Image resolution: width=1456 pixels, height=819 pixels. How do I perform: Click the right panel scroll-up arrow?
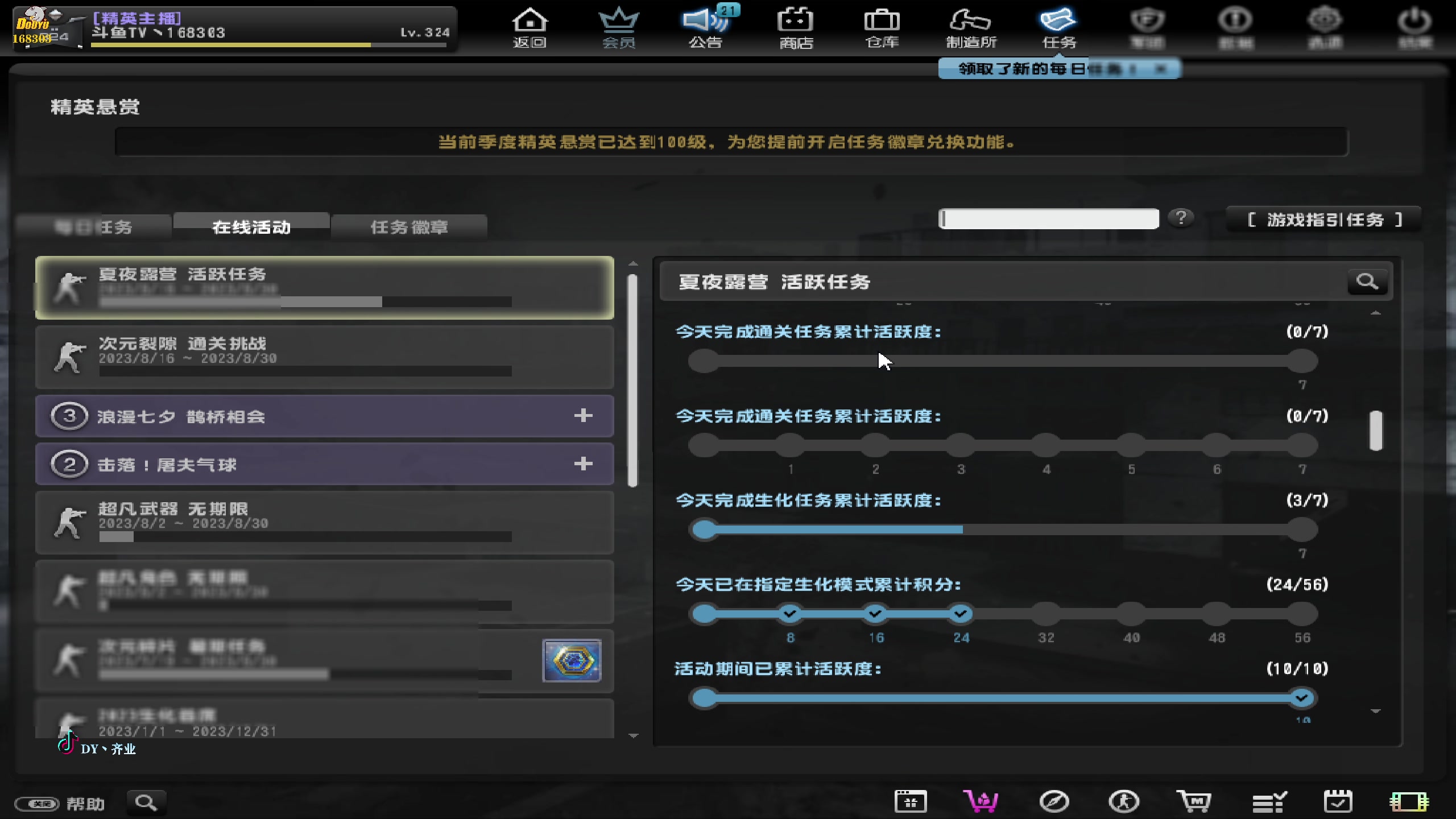coord(1376,313)
